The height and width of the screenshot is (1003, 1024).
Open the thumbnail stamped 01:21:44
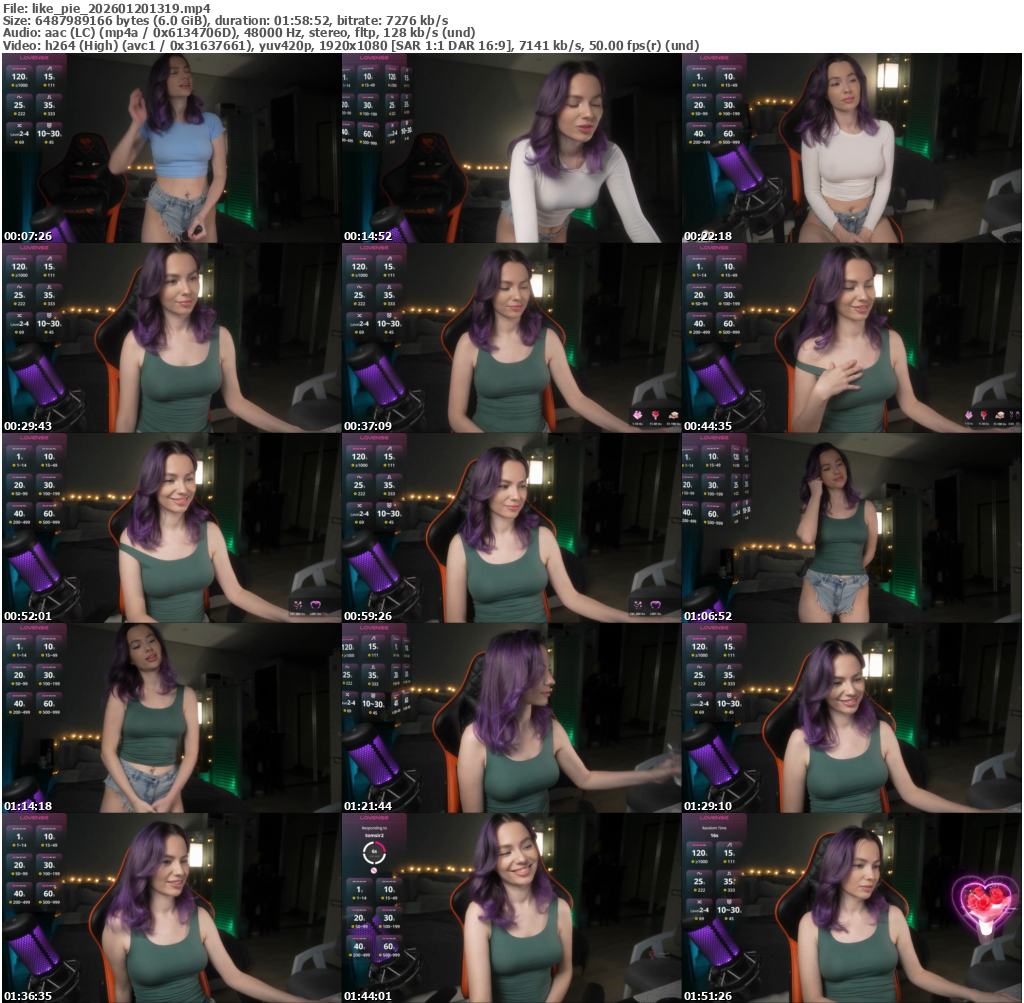tap(511, 718)
